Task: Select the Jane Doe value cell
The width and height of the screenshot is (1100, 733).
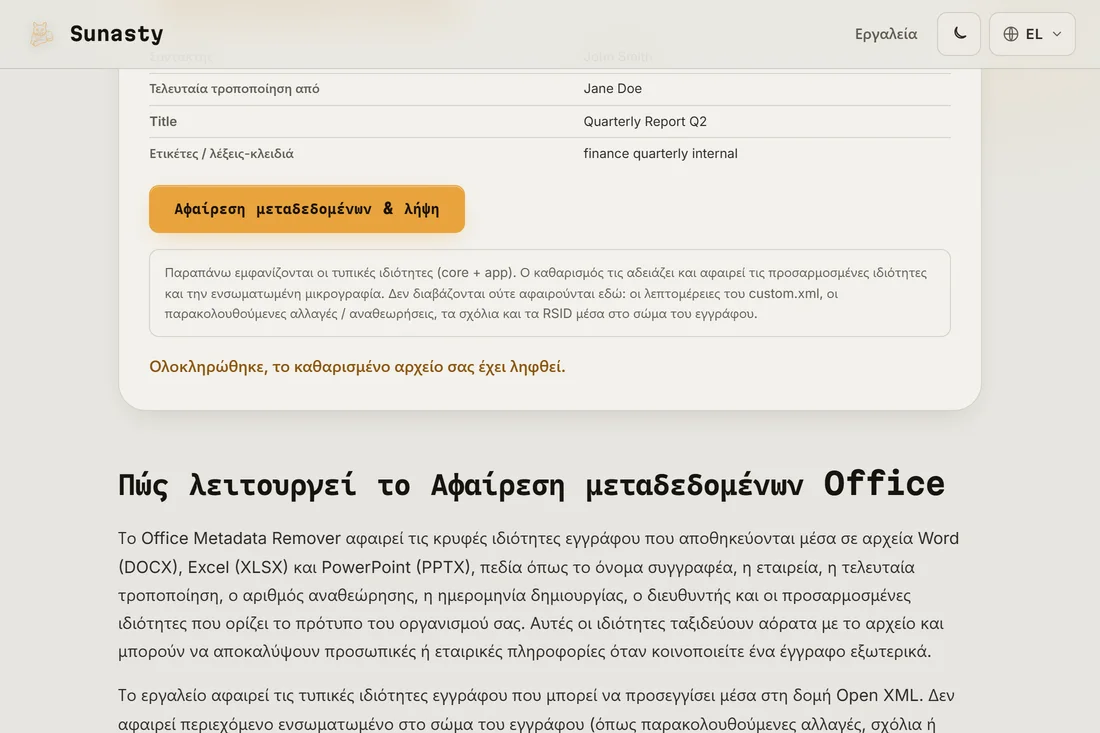Action: [612, 88]
